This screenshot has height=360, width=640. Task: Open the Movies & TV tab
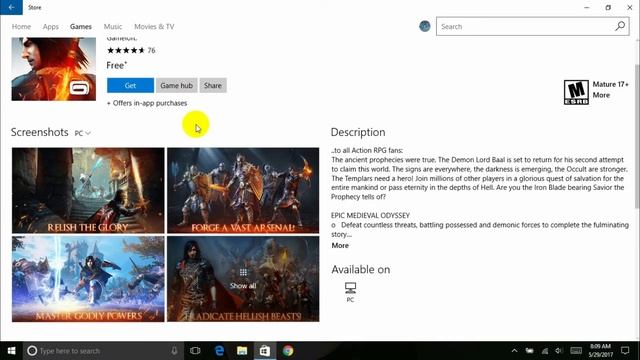click(x=154, y=27)
